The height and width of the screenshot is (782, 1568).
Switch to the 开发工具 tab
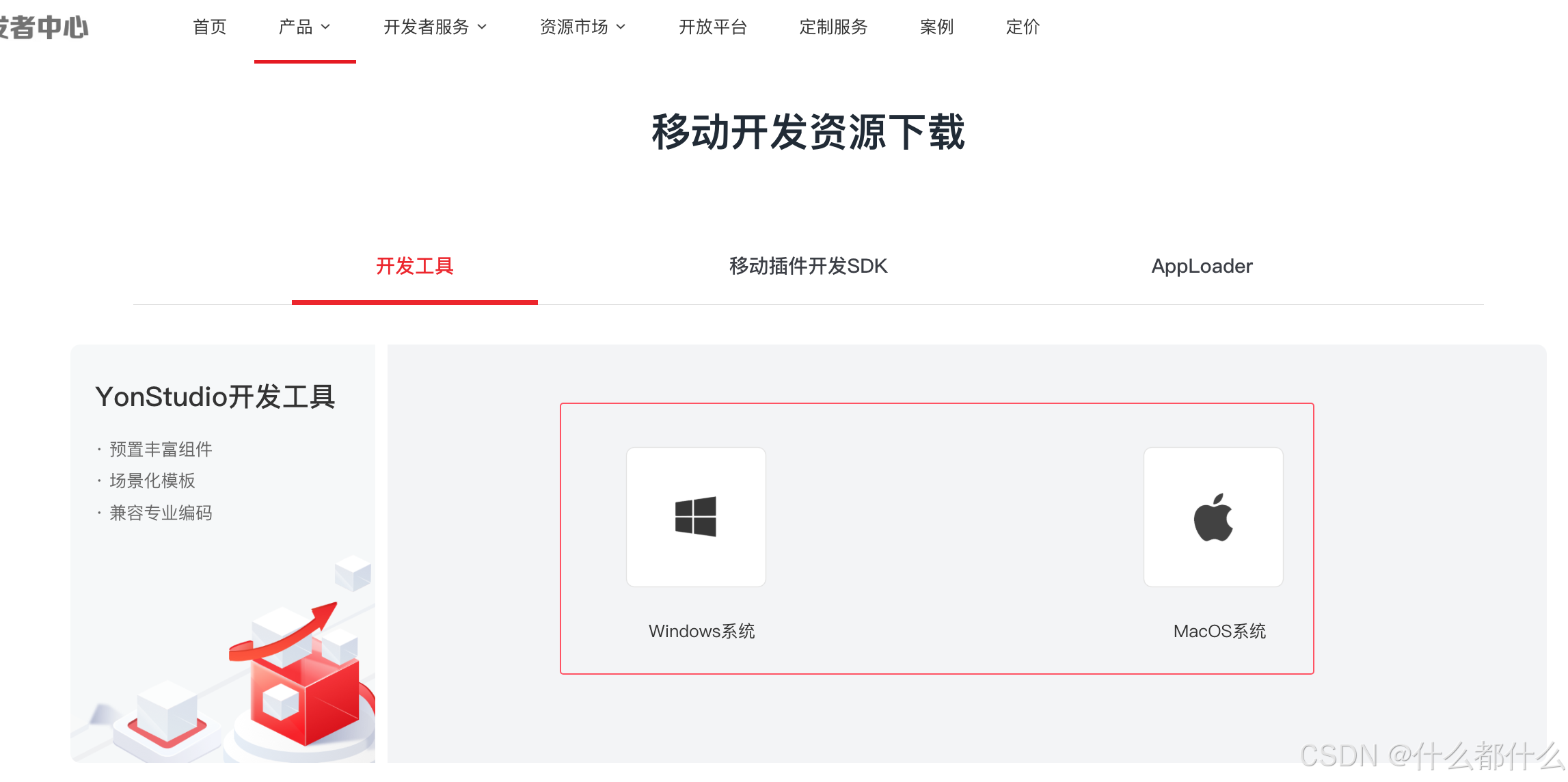415,266
